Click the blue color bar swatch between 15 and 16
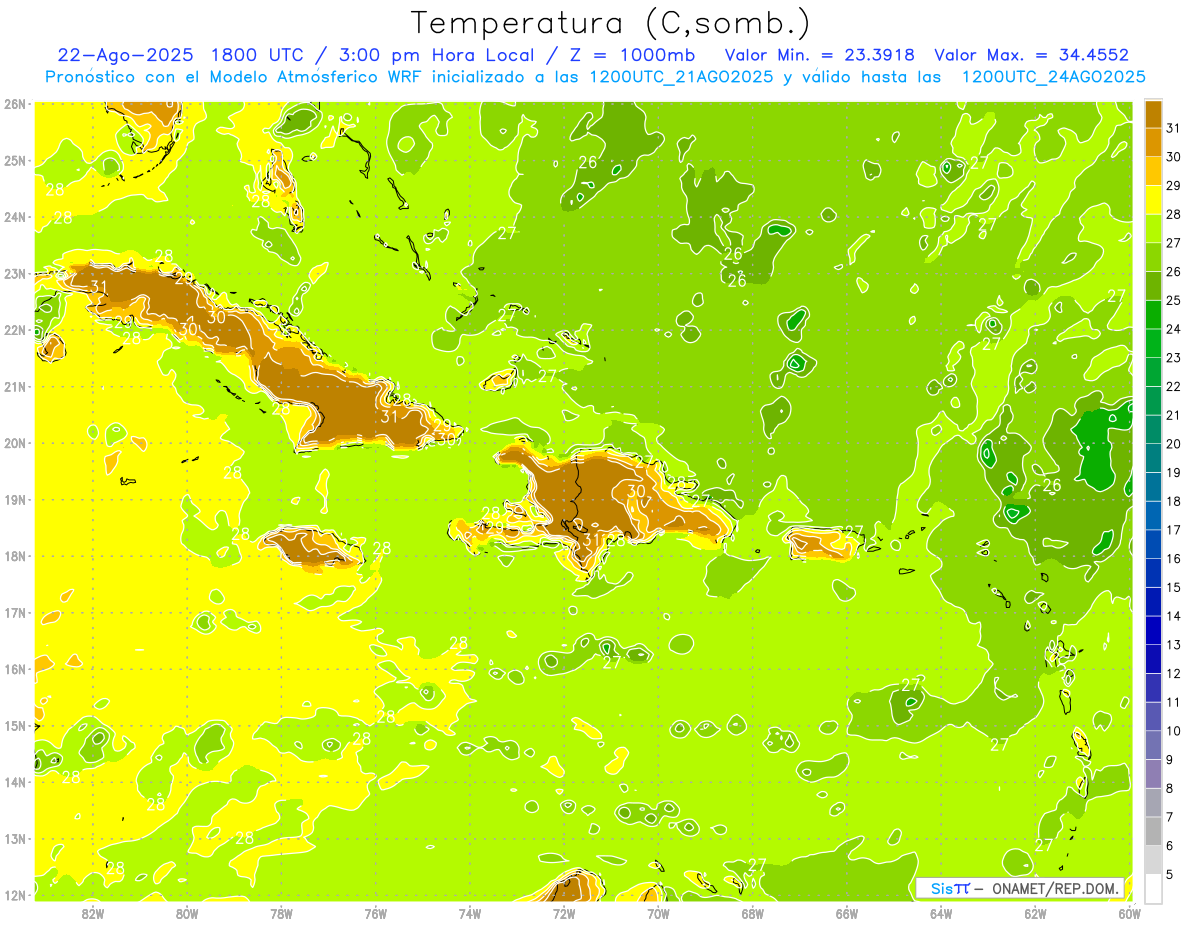Screen dimensions: 1200x927 [x=1153, y=572]
